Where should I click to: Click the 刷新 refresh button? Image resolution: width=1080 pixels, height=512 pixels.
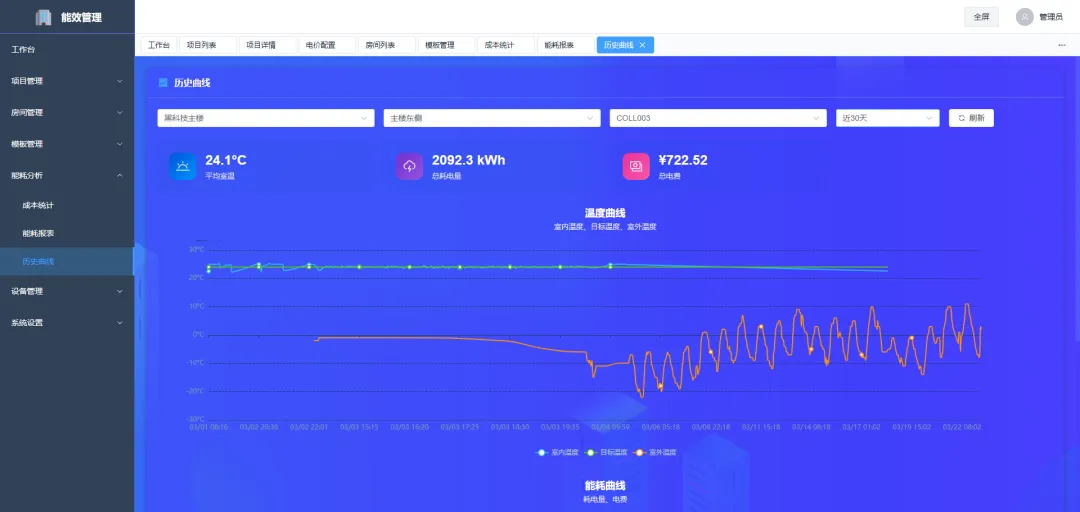(971, 118)
